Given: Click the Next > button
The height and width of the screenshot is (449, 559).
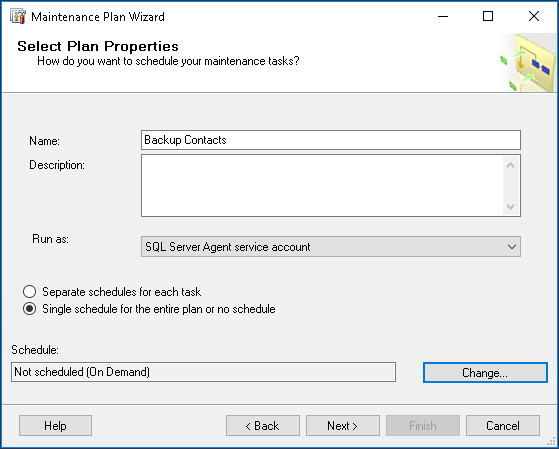Looking at the screenshot, I should coord(343,425).
